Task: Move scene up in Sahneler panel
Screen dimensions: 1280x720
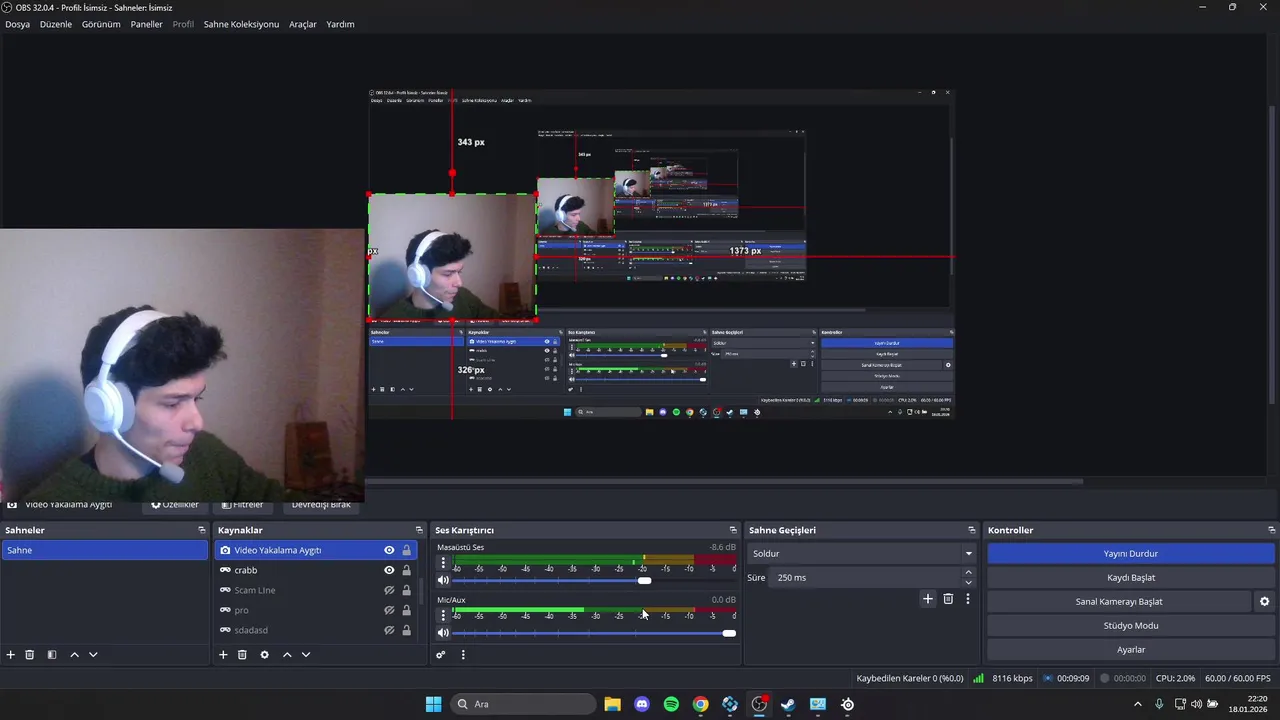Action: coord(74,655)
